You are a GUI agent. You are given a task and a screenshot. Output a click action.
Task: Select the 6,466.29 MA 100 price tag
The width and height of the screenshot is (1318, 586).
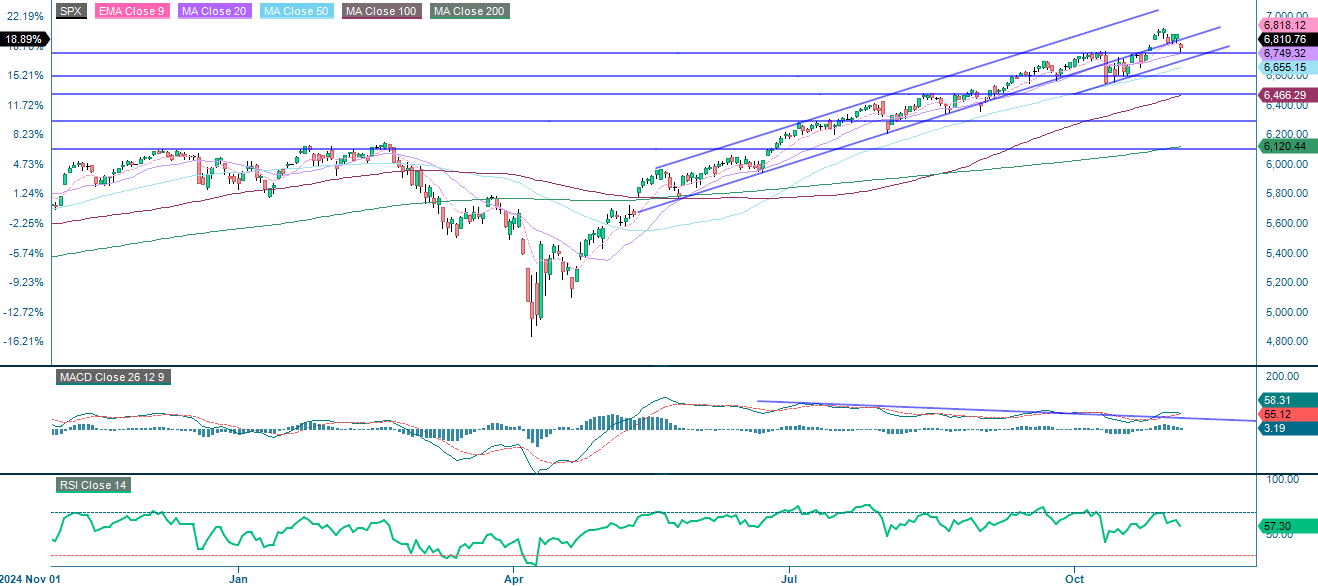click(1286, 94)
